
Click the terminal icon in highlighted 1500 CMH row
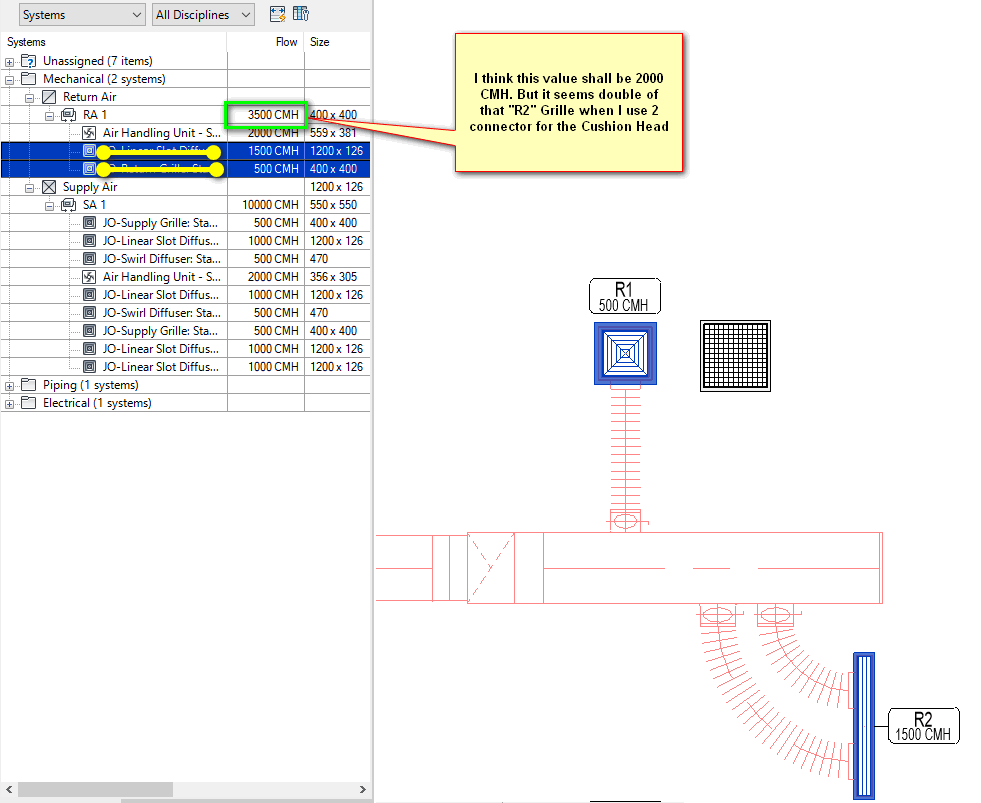tap(89, 151)
